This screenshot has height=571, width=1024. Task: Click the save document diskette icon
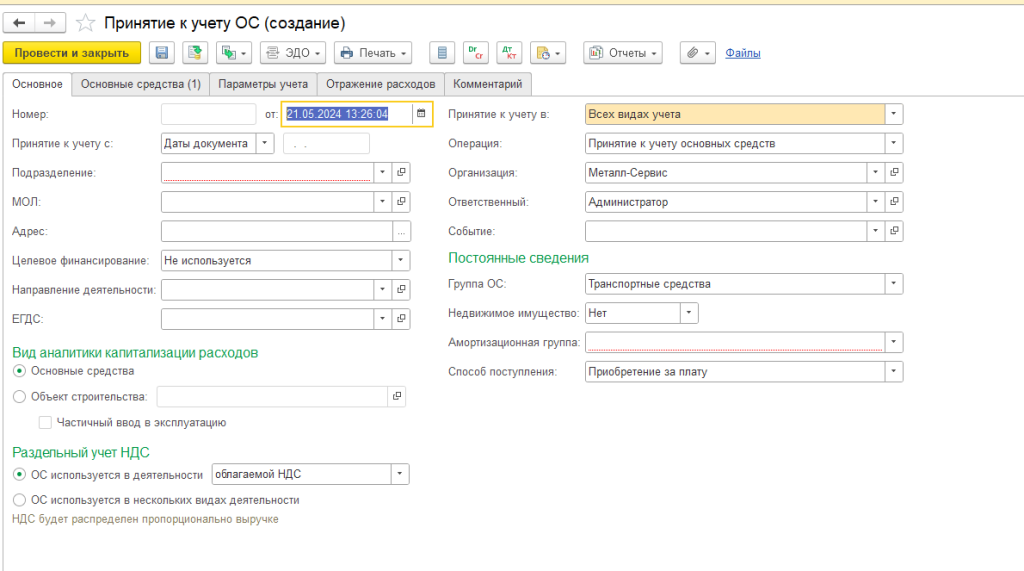pos(162,53)
